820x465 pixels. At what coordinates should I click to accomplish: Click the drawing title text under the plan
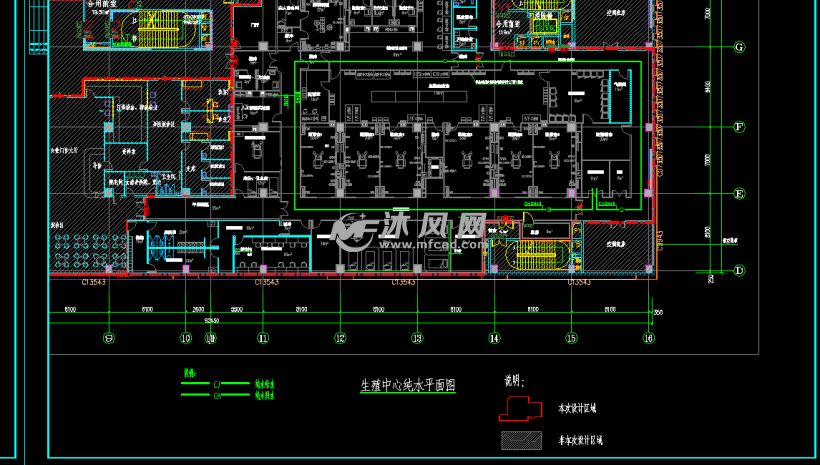click(x=407, y=385)
